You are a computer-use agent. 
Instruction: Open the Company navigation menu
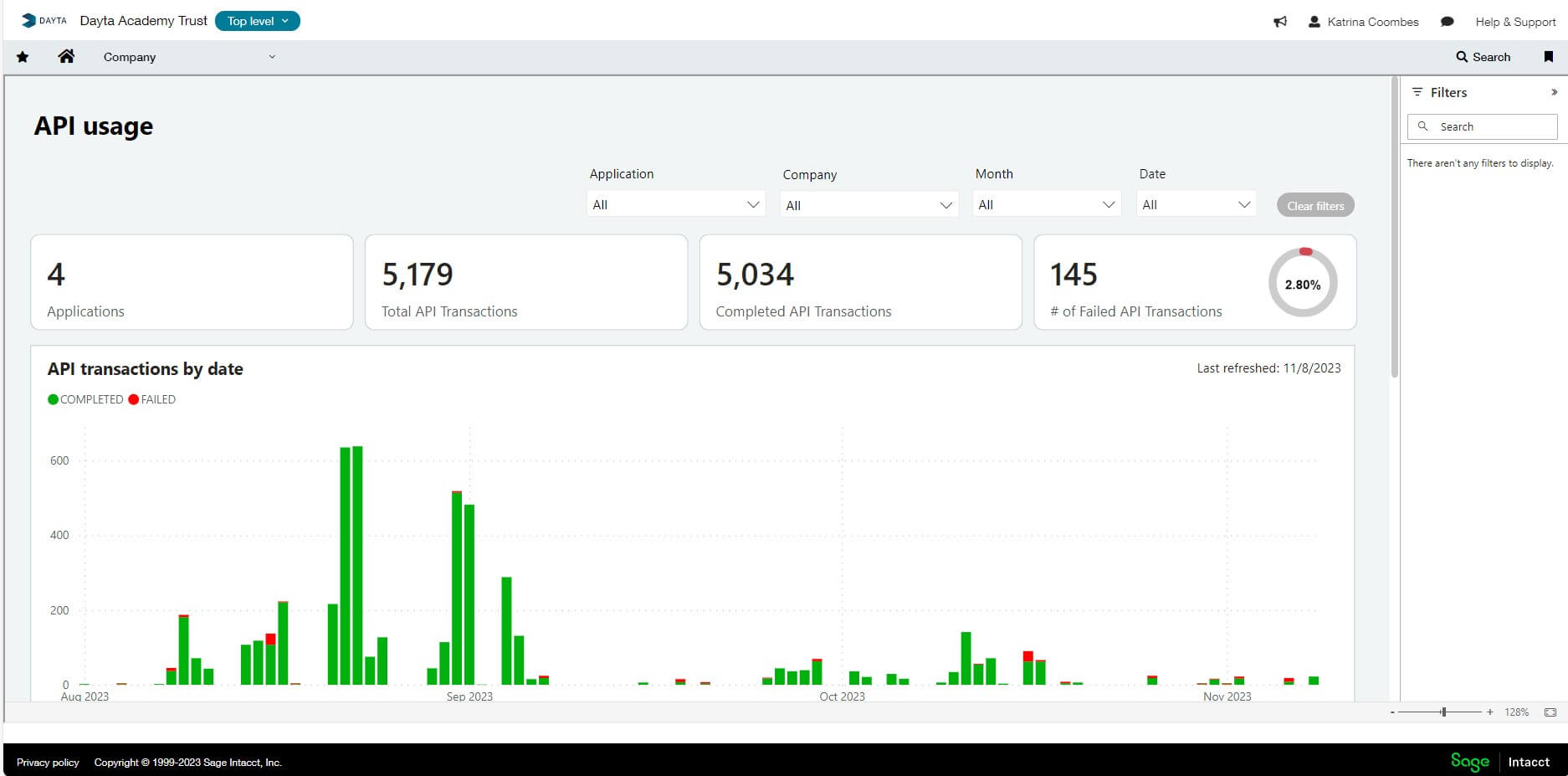(x=189, y=57)
